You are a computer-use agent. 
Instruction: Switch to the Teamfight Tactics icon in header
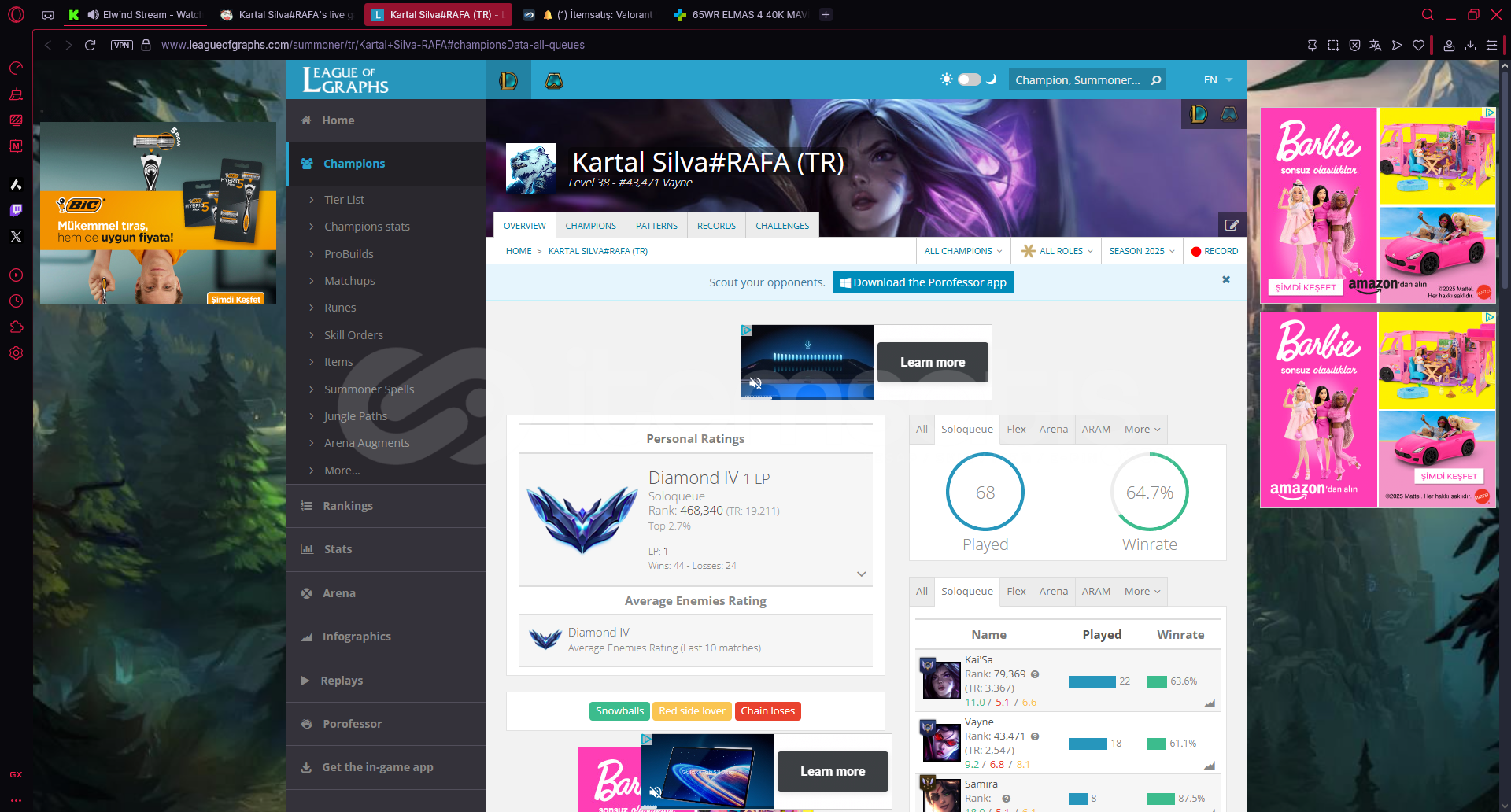[x=554, y=80]
